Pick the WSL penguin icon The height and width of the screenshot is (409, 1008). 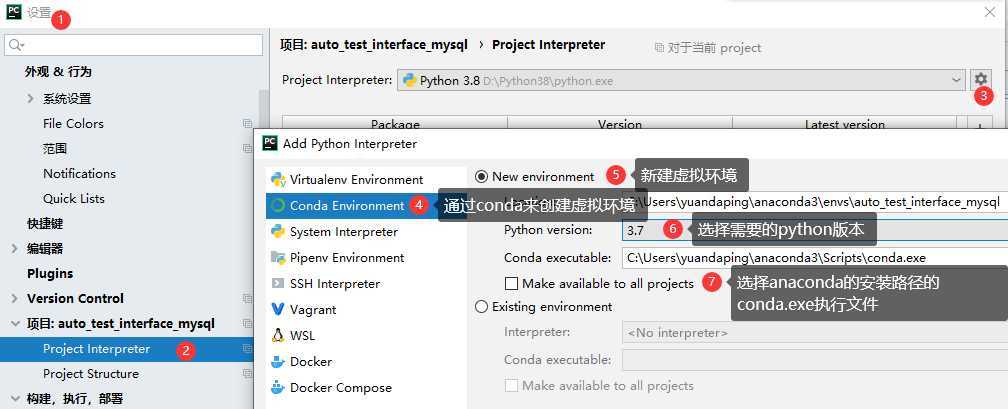278,336
